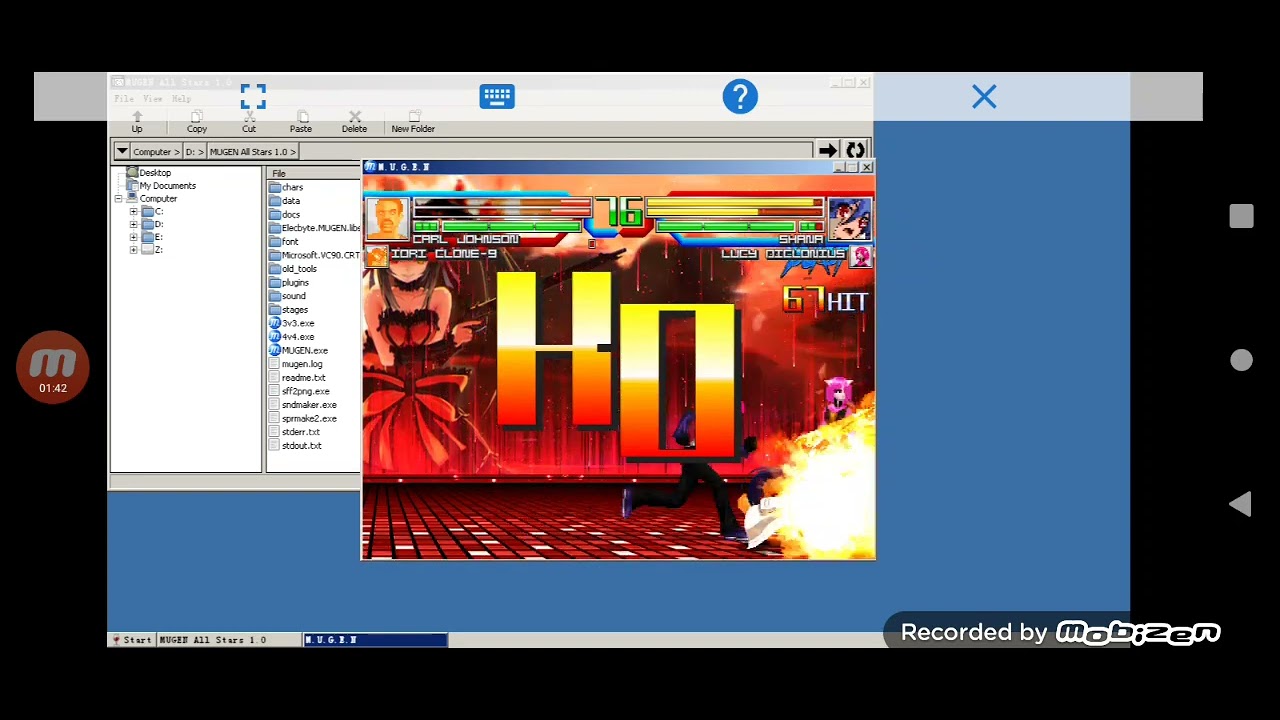
Task: Select the 3v3.exe file
Action: (292, 323)
